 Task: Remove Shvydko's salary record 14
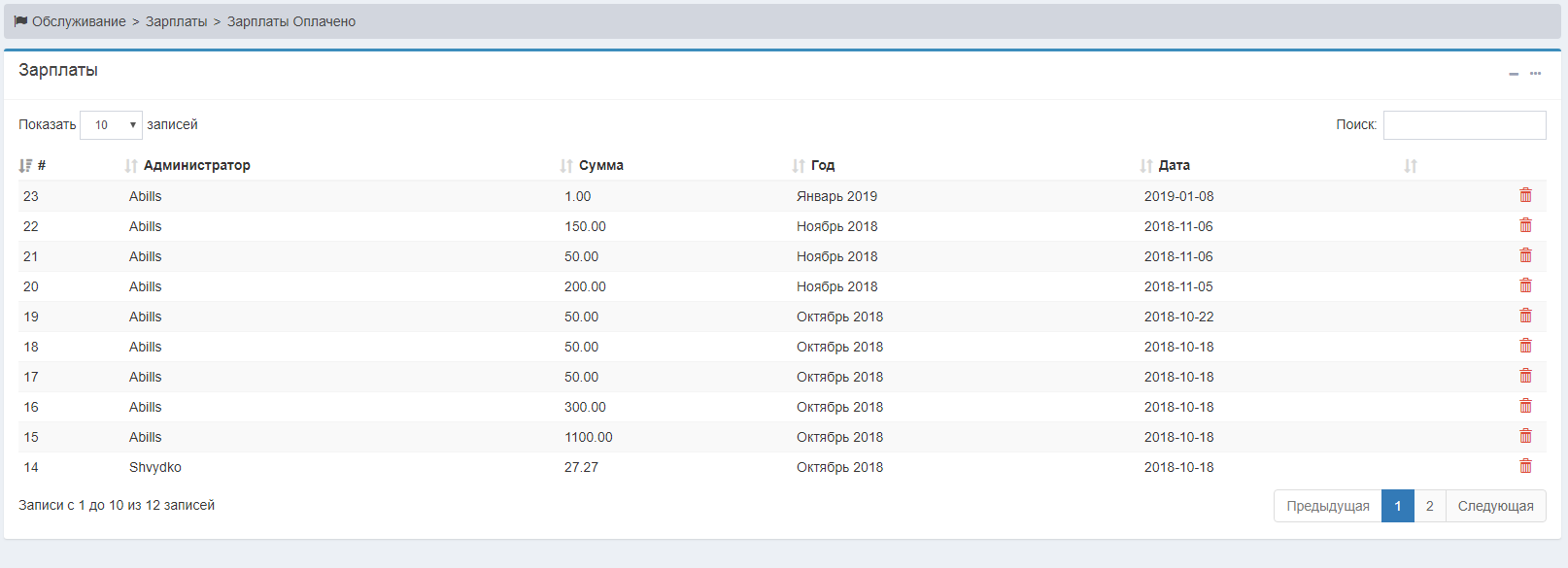1525,466
